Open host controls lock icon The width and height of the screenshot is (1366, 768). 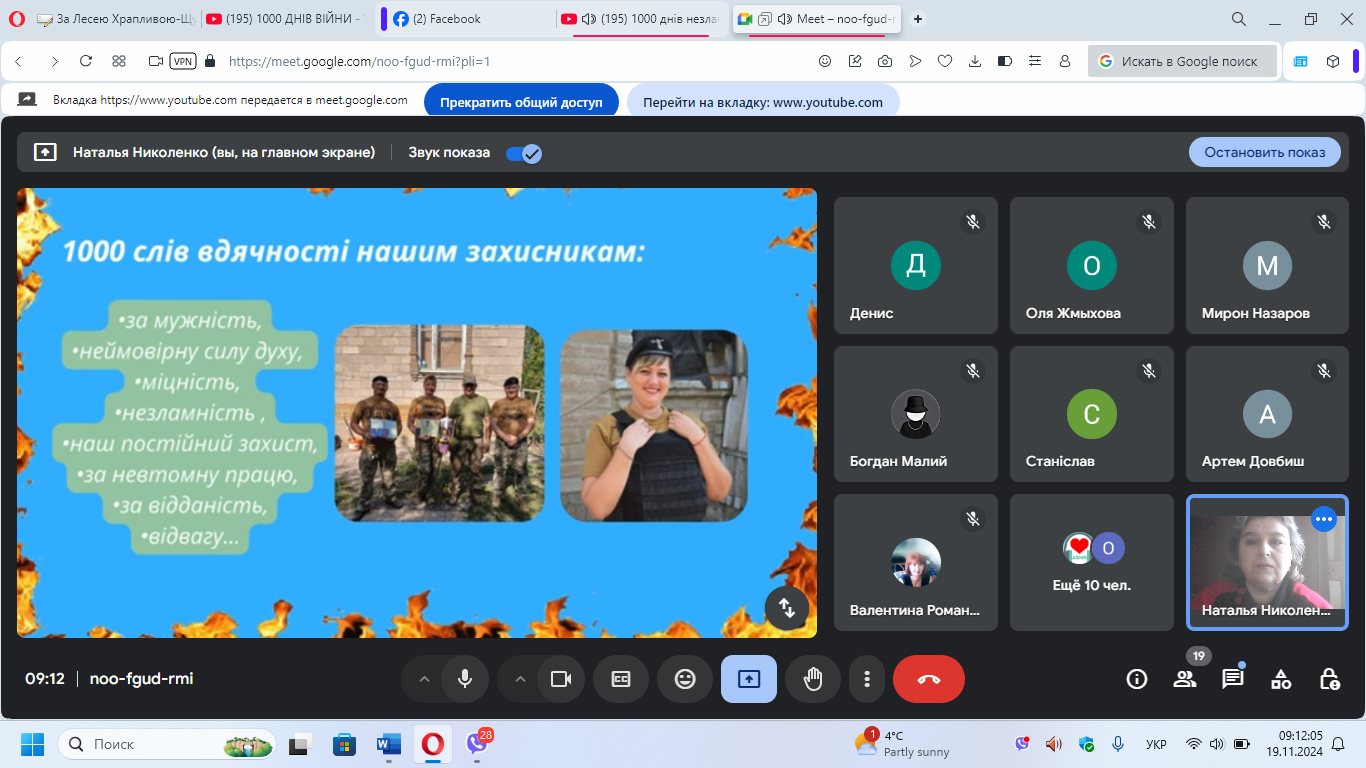pyautogui.click(x=1329, y=679)
